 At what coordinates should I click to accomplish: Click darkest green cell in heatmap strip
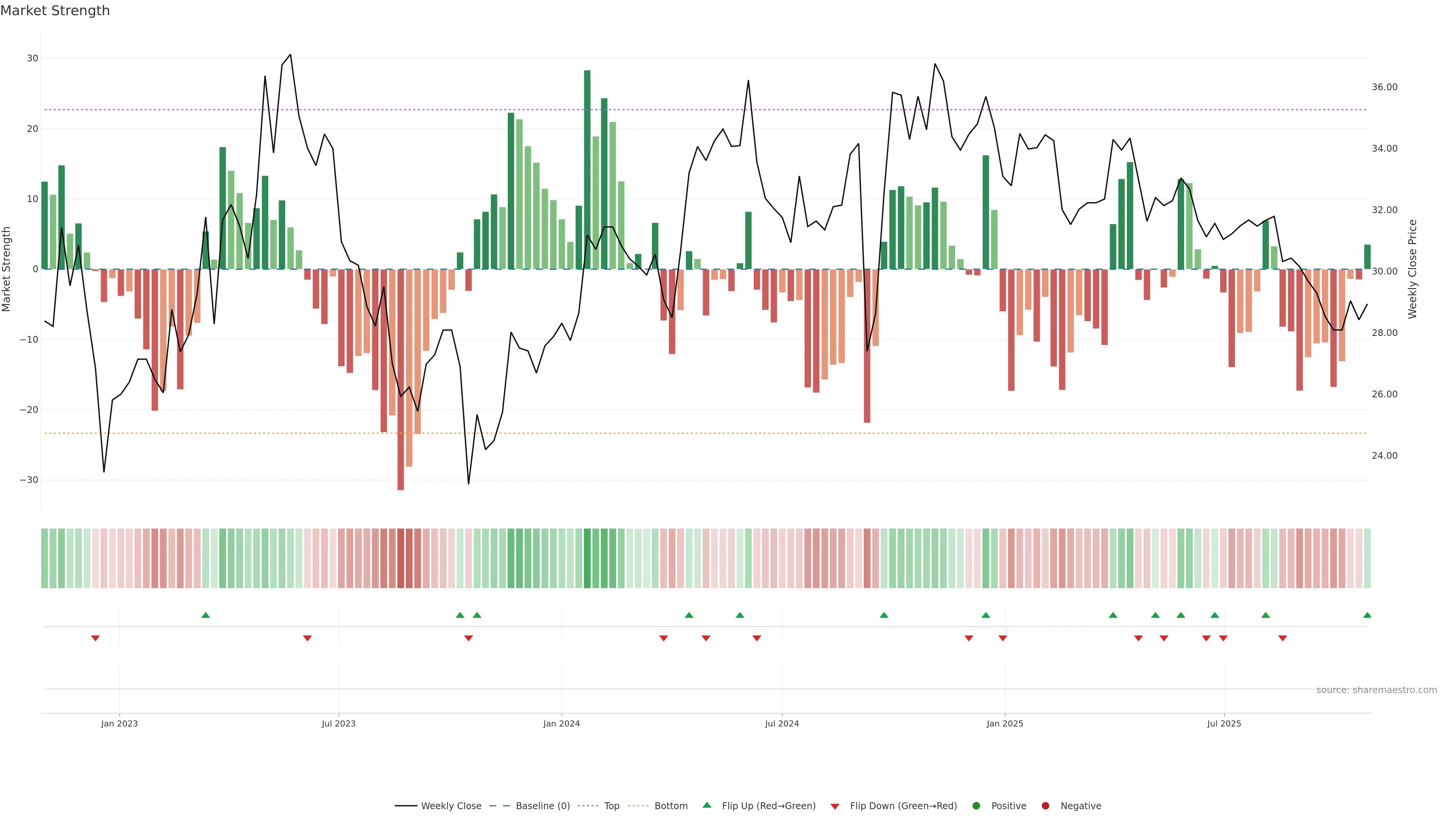point(587,559)
